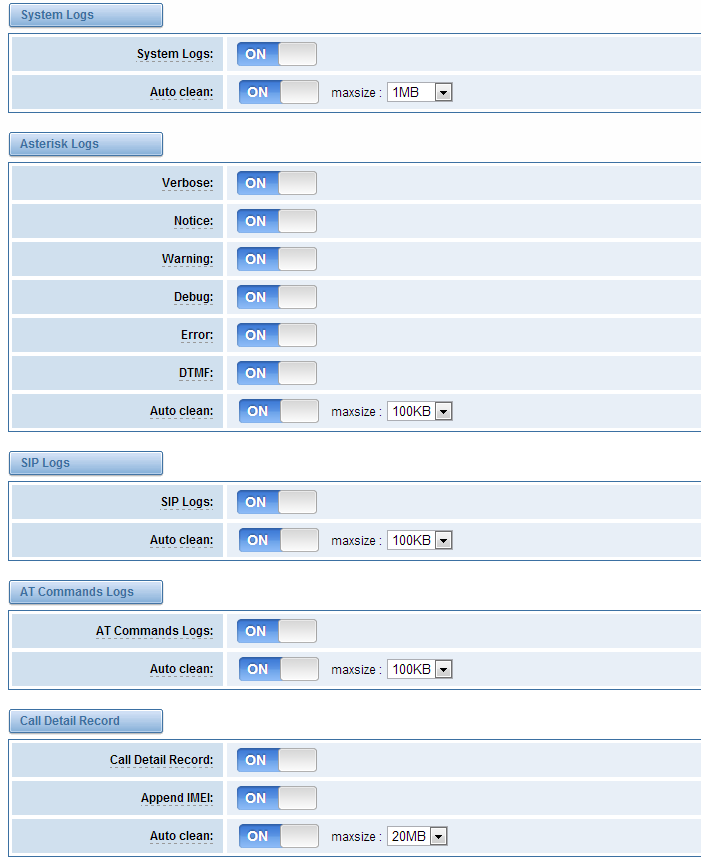Toggle Auto clean under SIP Logs
This screenshot has height=863, width=701.
[279, 540]
